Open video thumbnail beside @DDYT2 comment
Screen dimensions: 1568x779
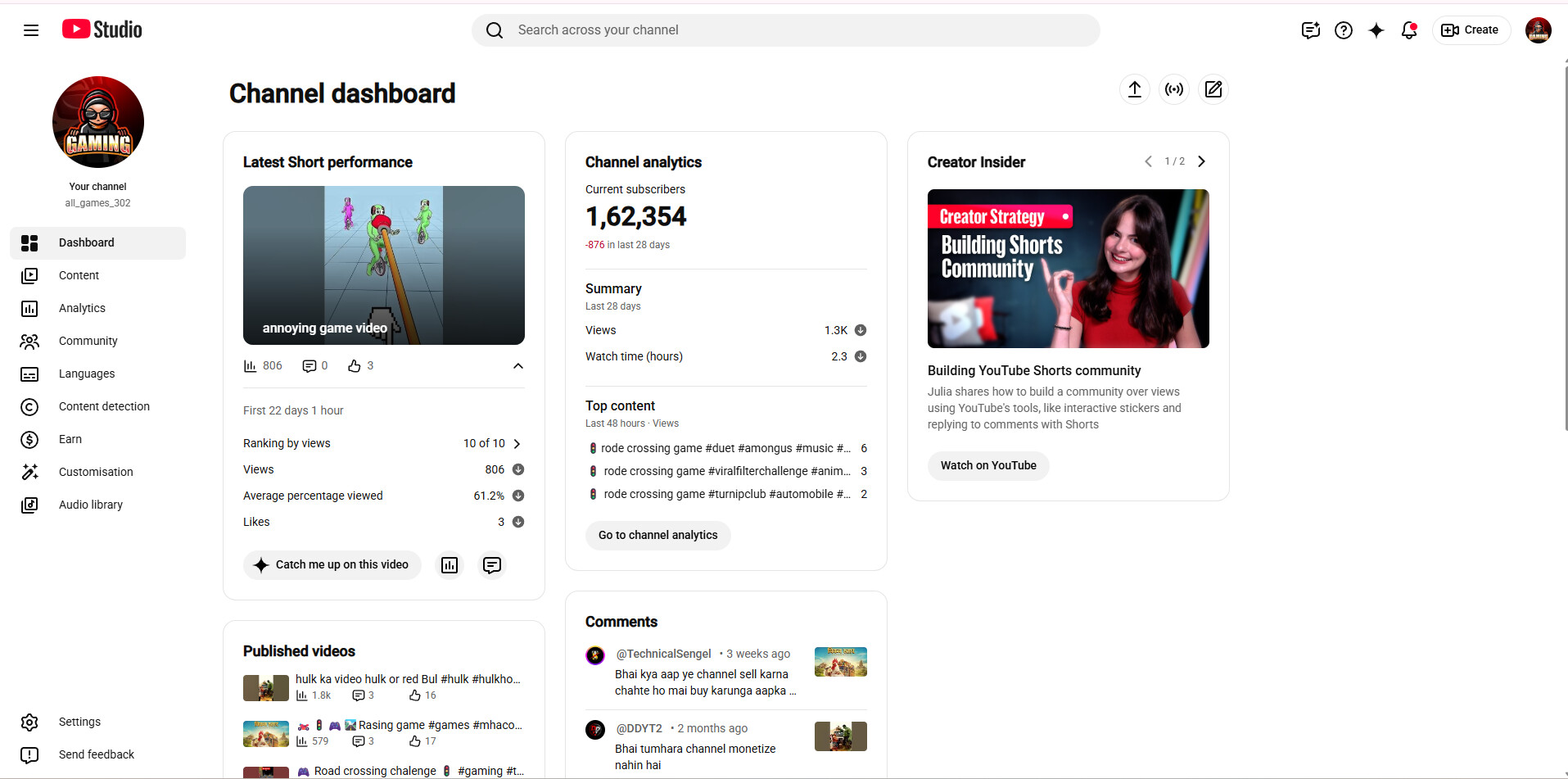(841, 736)
